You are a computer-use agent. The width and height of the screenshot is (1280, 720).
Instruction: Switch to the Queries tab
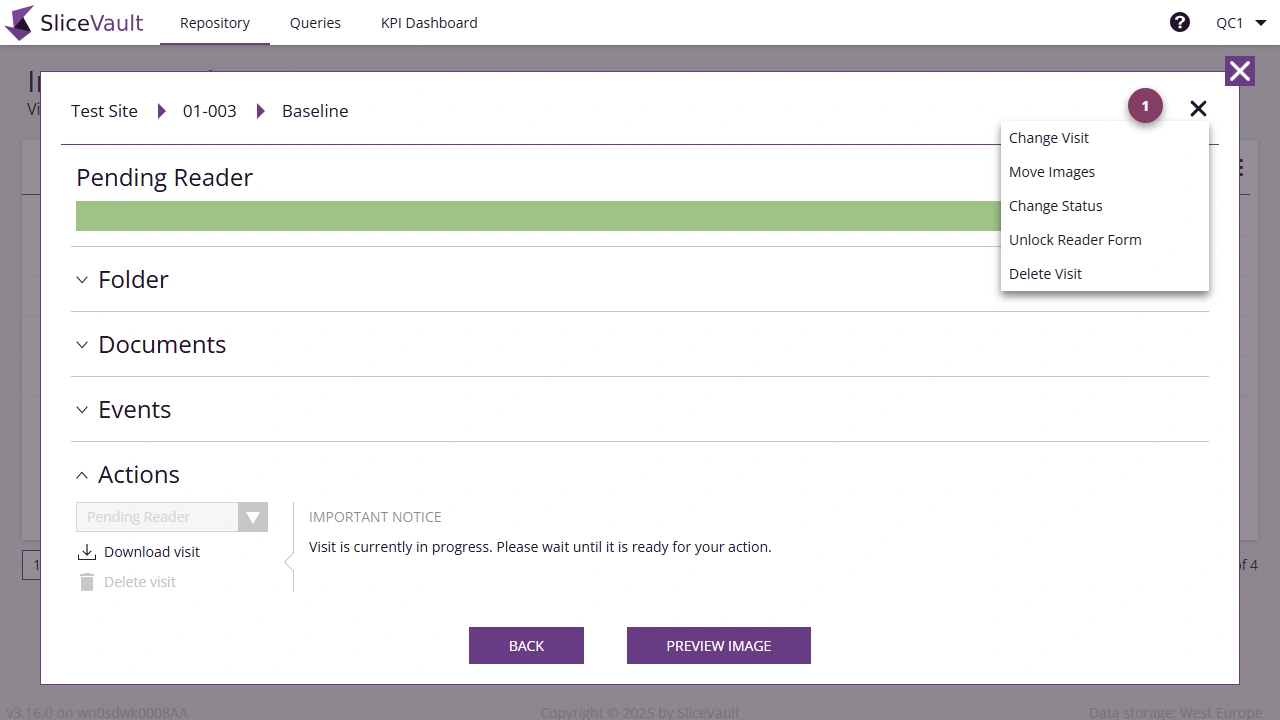coord(315,22)
